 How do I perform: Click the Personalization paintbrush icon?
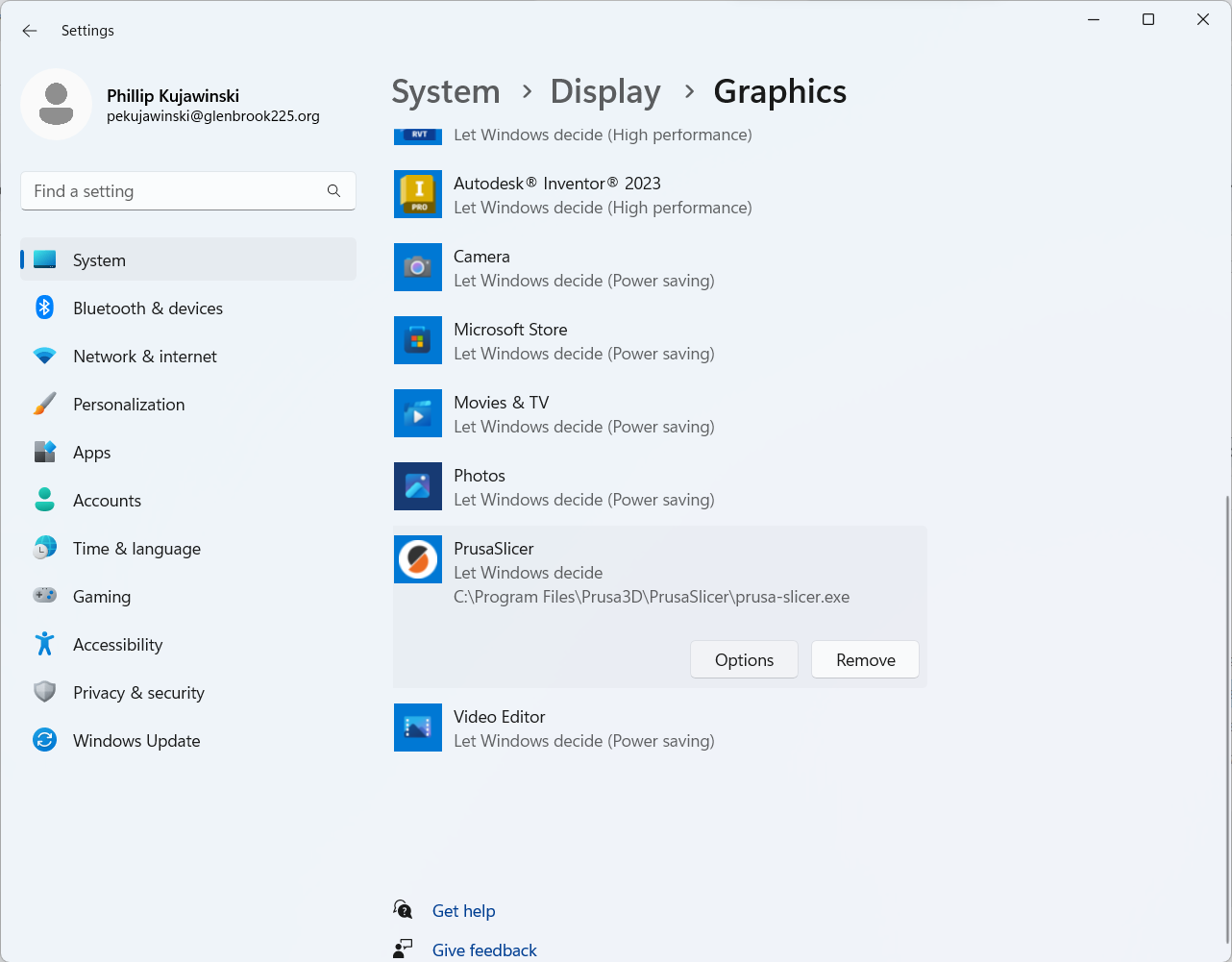click(x=45, y=404)
